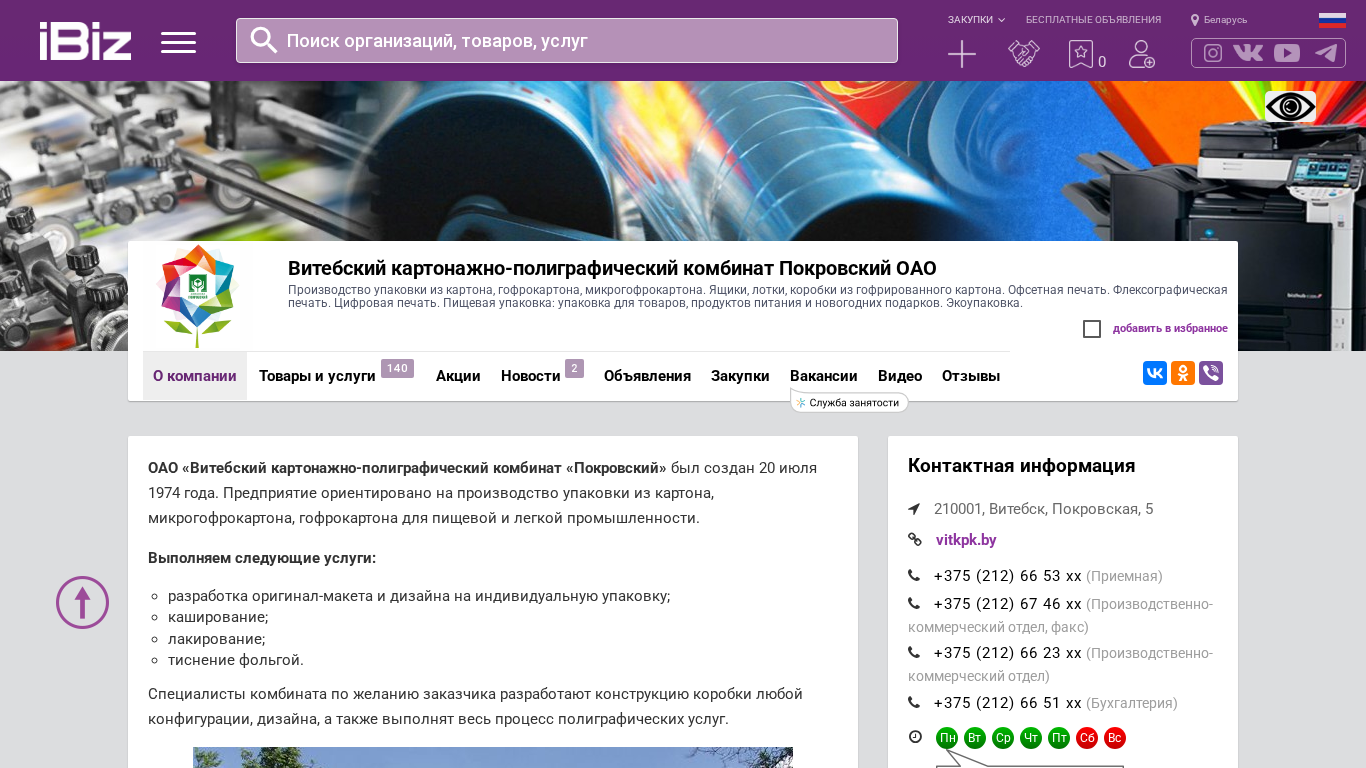Select the Monday 'Пн' schedule badge
Viewport: 1366px width, 768px height.
pyautogui.click(x=947, y=738)
